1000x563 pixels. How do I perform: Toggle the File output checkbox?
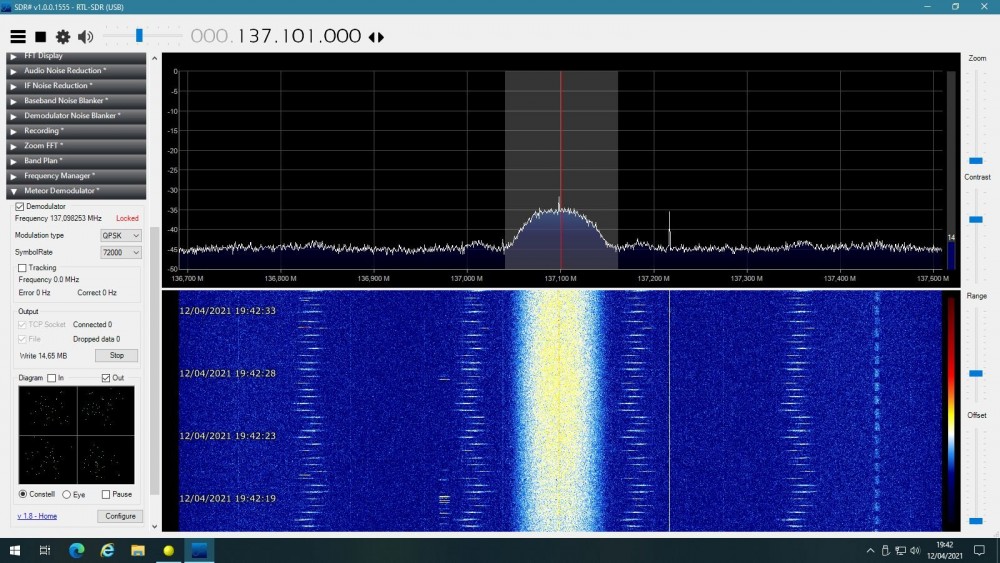(22, 339)
